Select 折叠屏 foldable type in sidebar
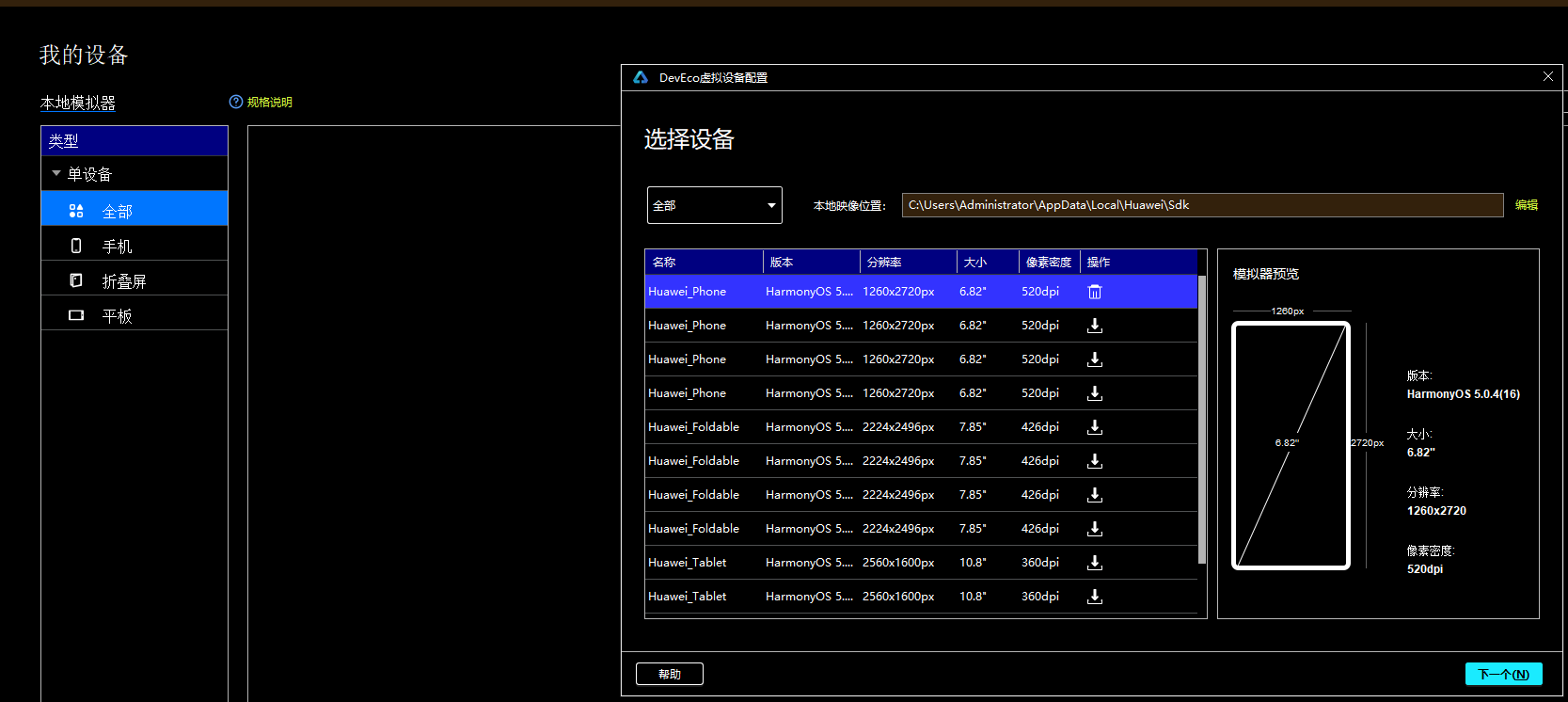This screenshot has height=702, width=1568. [135, 279]
